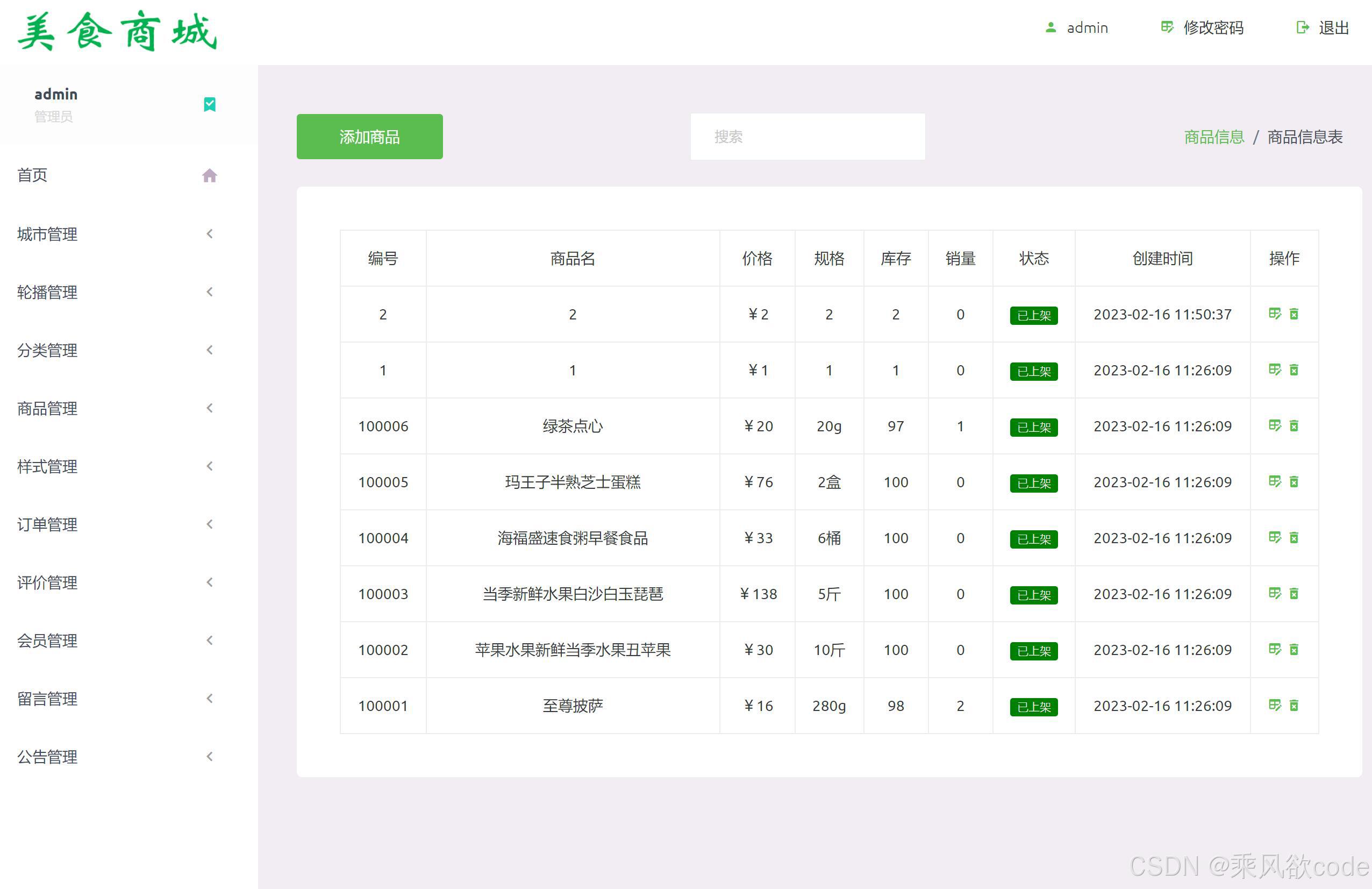Edit product 100002 using edit icon

pyautogui.click(x=1275, y=649)
